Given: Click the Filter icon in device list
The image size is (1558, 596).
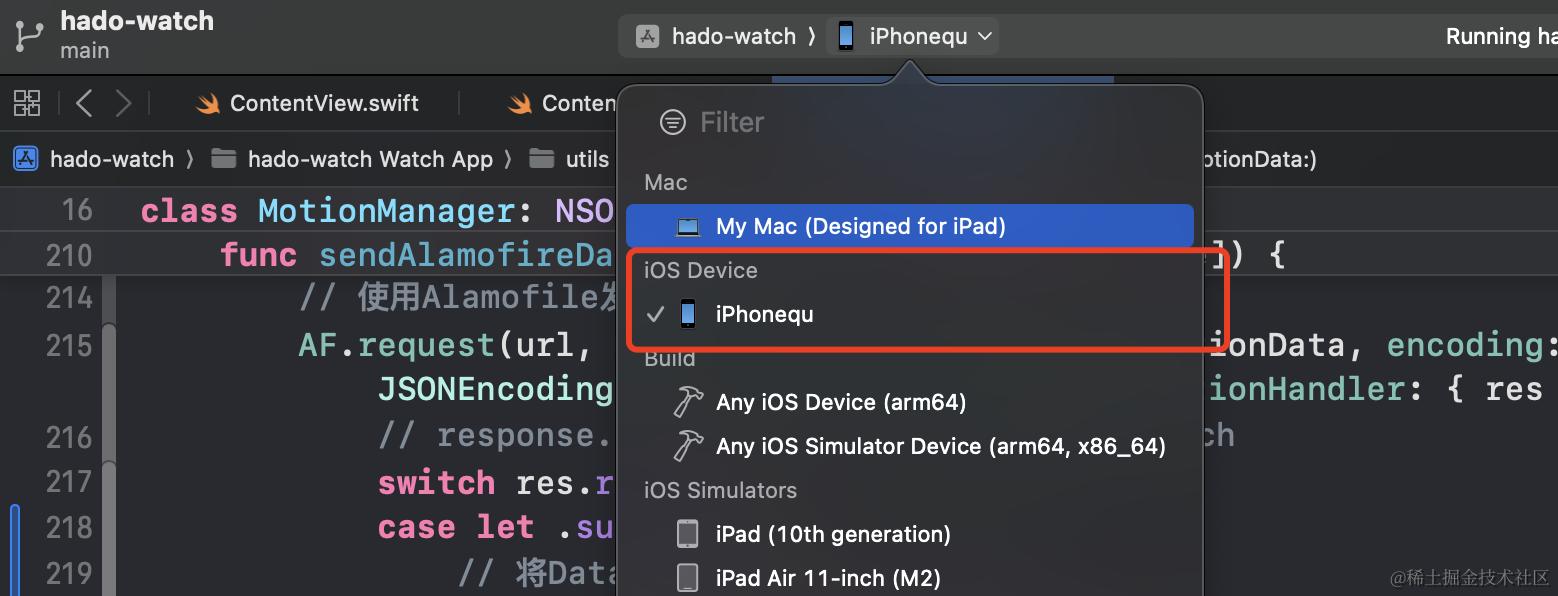Looking at the screenshot, I should [x=673, y=122].
